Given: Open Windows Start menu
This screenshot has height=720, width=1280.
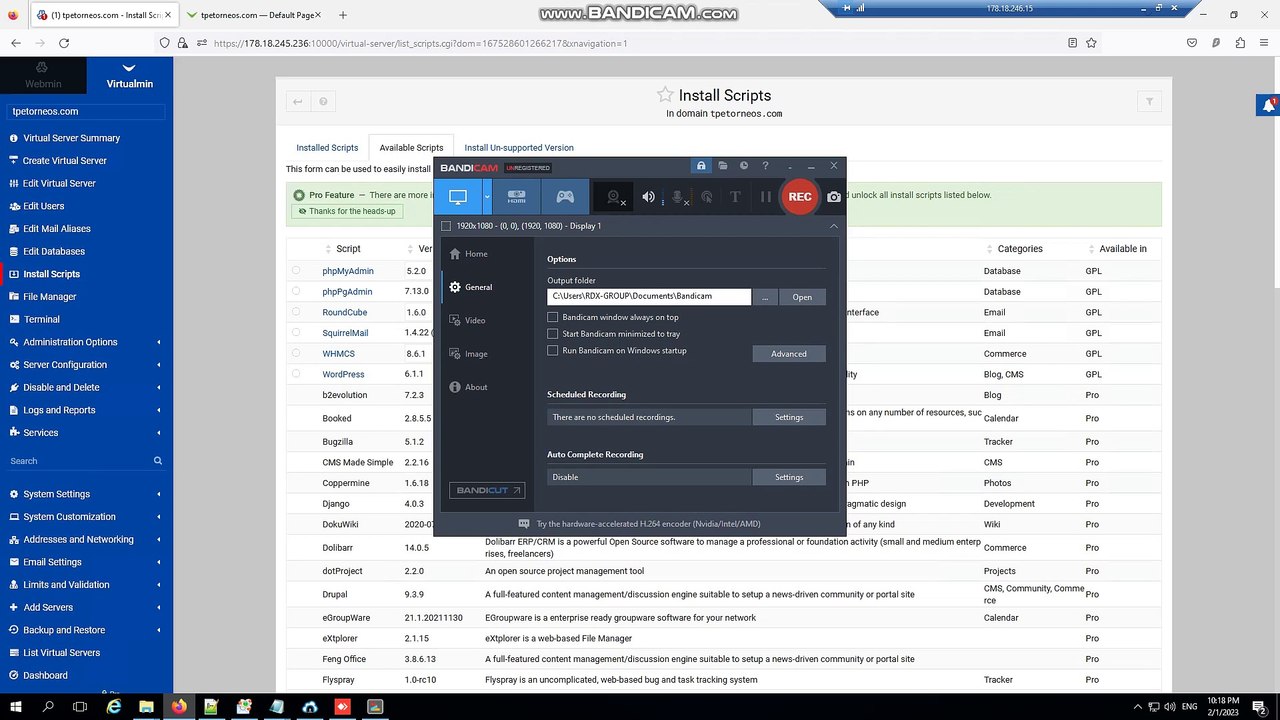Looking at the screenshot, I should pos(16,706).
